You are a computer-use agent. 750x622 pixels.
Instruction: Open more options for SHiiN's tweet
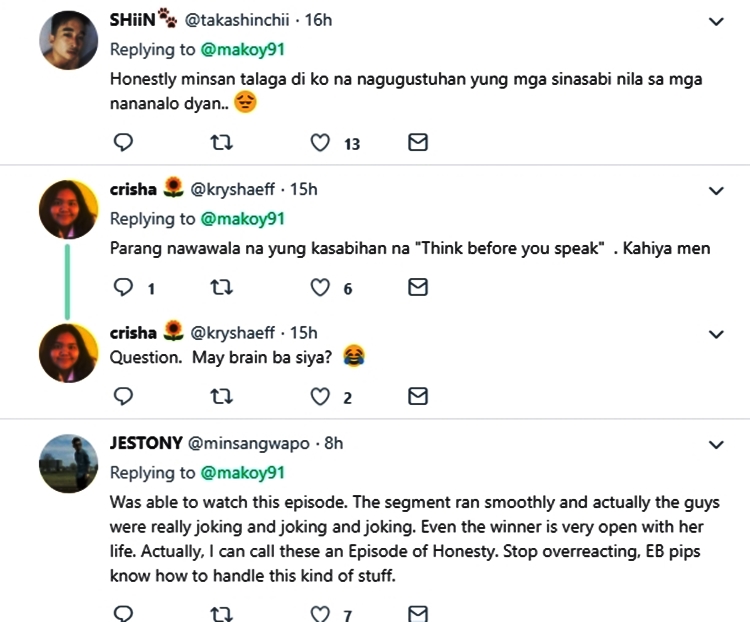coord(716,21)
